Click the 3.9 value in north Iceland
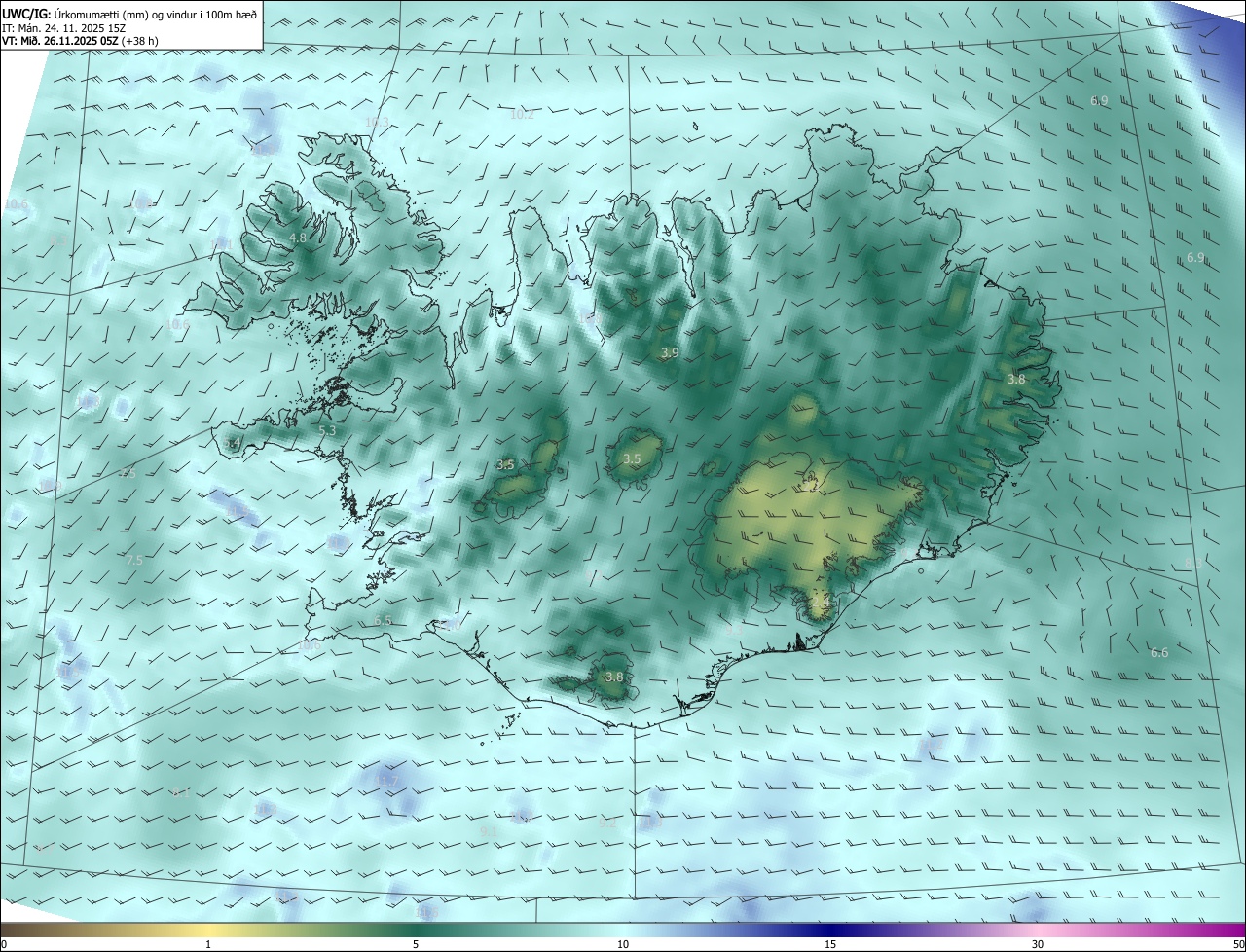 click(x=670, y=352)
